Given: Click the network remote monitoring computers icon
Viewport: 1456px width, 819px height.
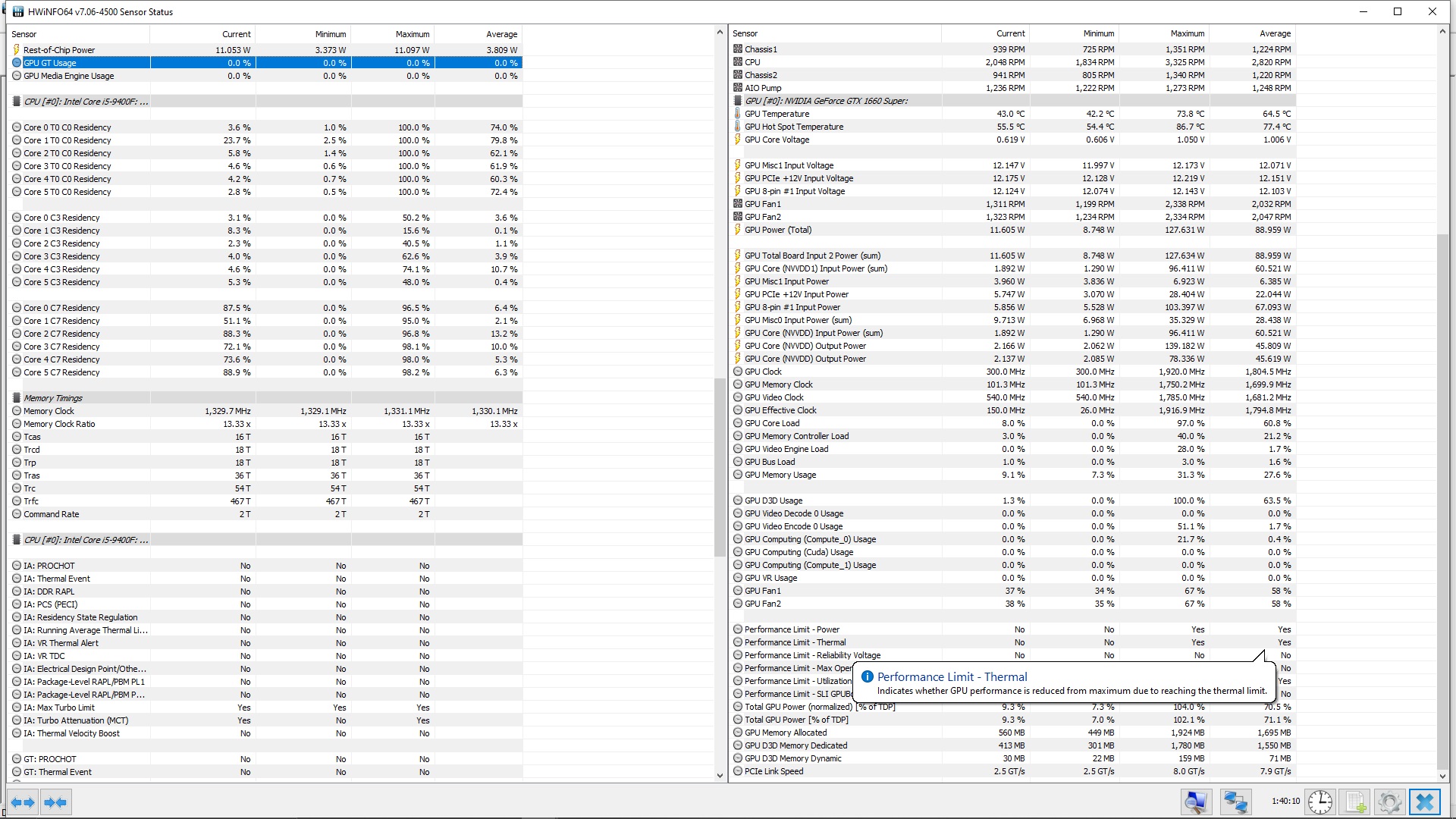Looking at the screenshot, I should [1235, 802].
